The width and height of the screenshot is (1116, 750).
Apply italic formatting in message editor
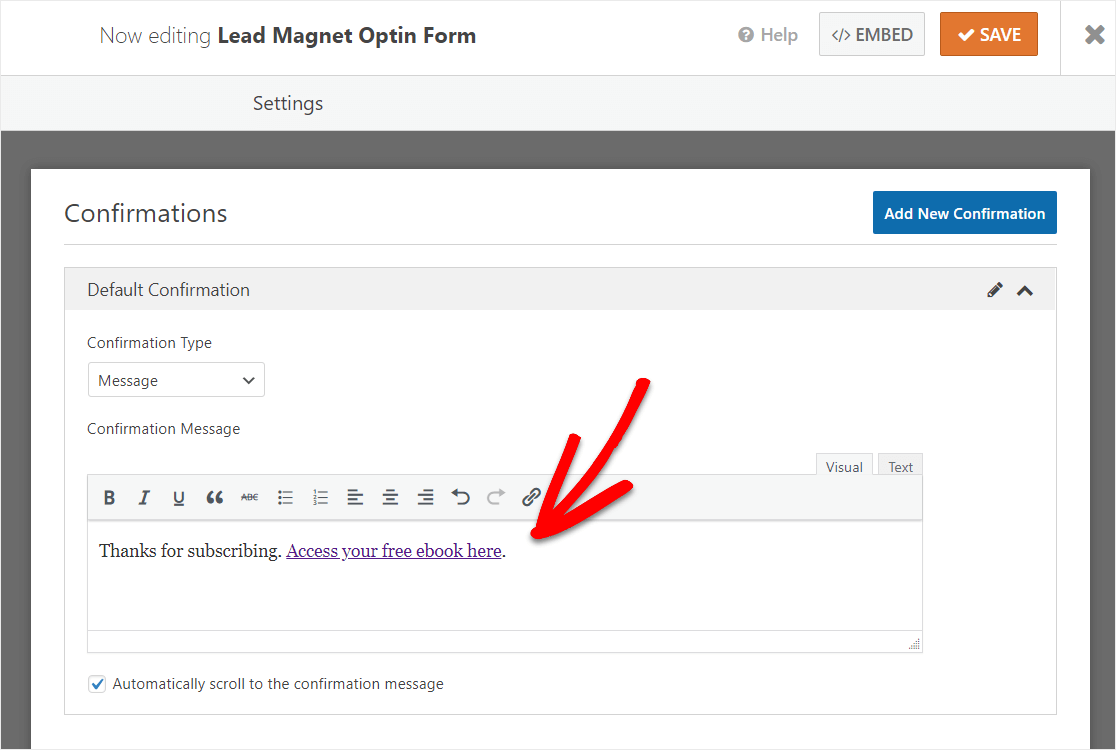144,497
